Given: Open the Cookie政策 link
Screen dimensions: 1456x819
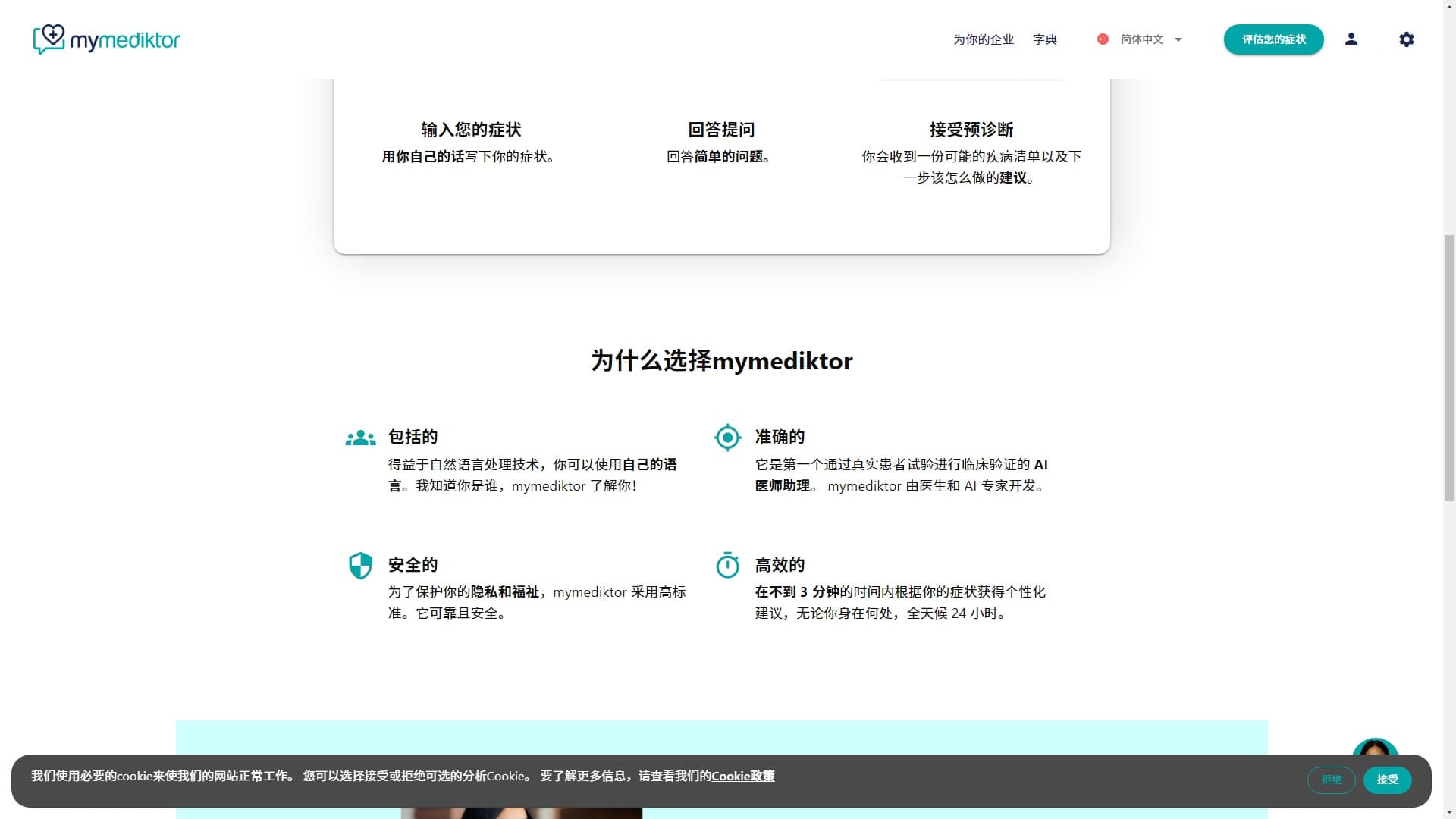Looking at the screenshot, I should point(742,776).
